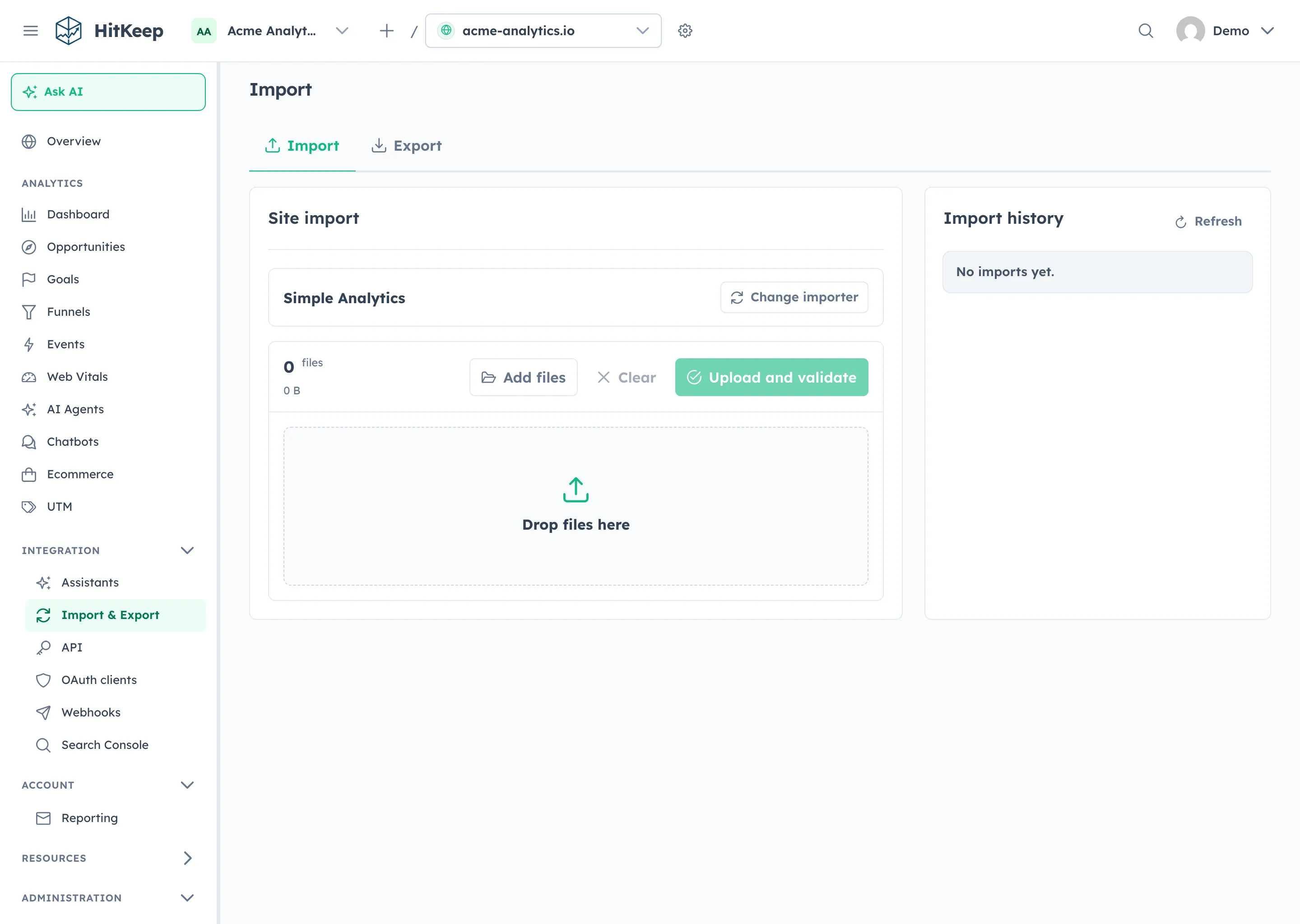Open Ecommerce page
The width and height of the screenshot is (1300, 924).
point(108,474)
